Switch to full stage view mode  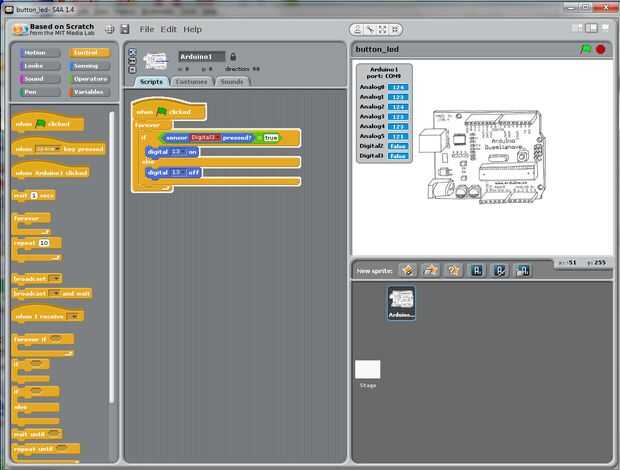point(591,28)
